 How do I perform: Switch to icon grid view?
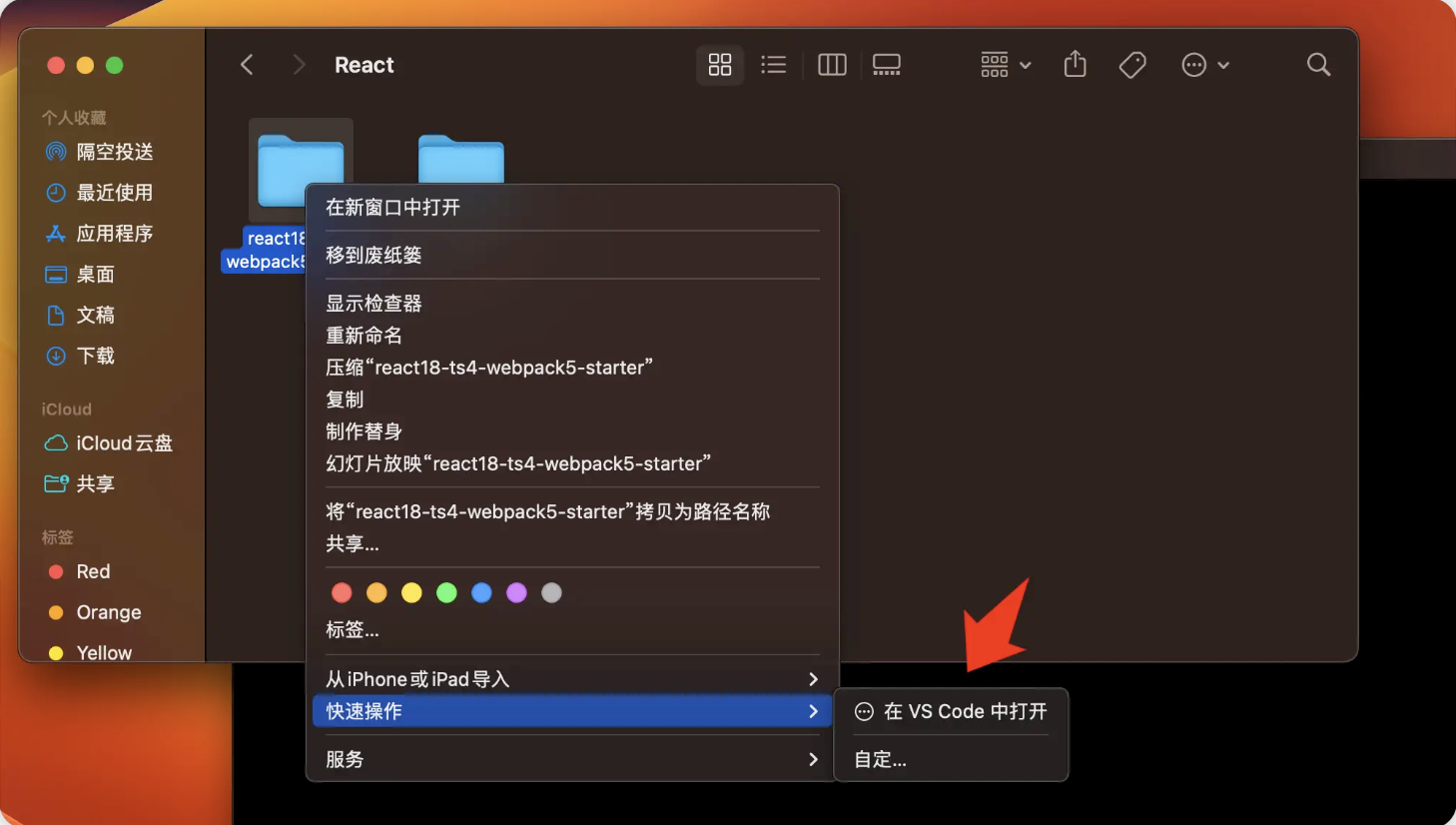coord(720,65)
